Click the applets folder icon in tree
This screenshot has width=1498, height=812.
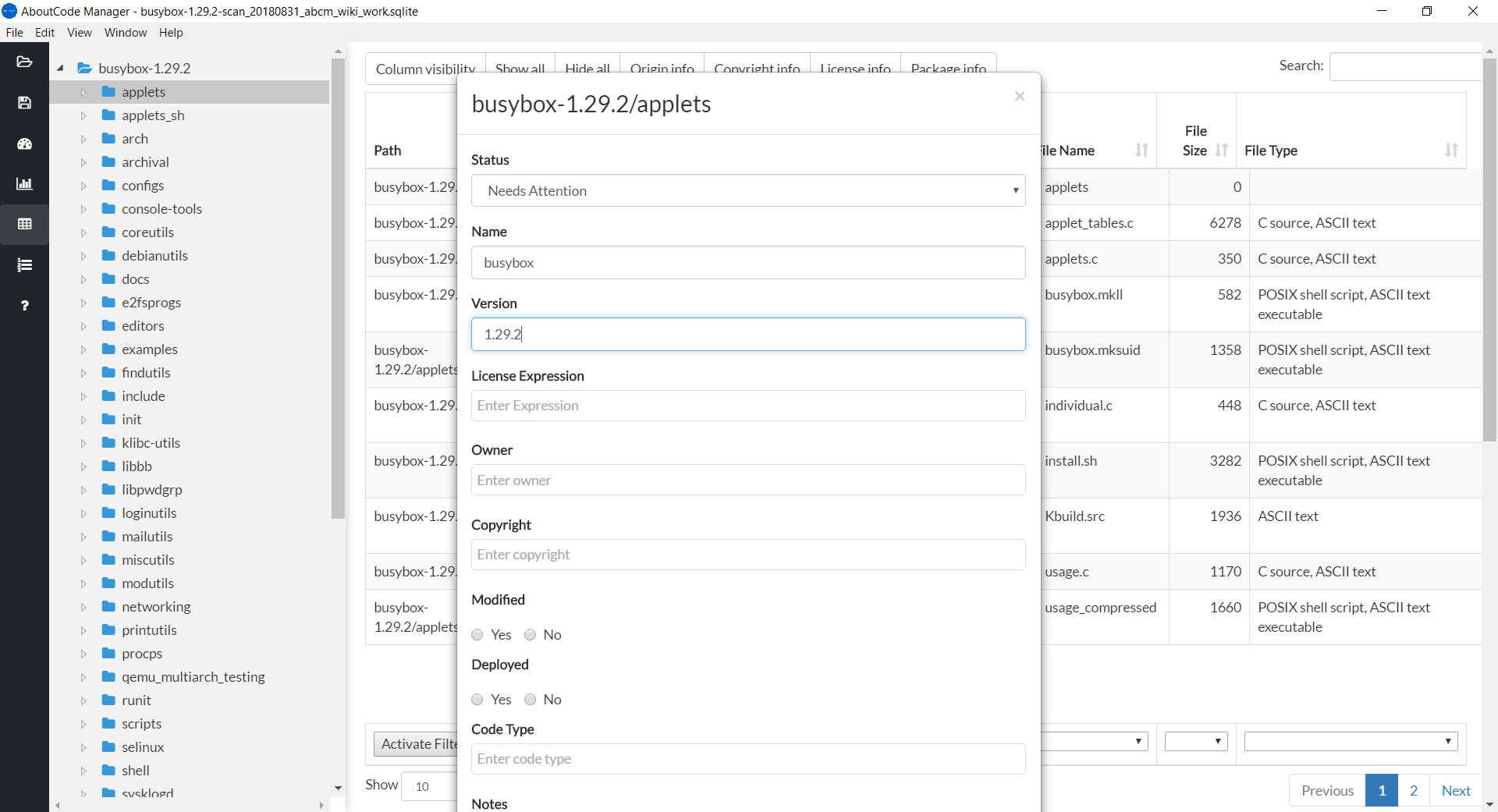(x=108, y=92)
